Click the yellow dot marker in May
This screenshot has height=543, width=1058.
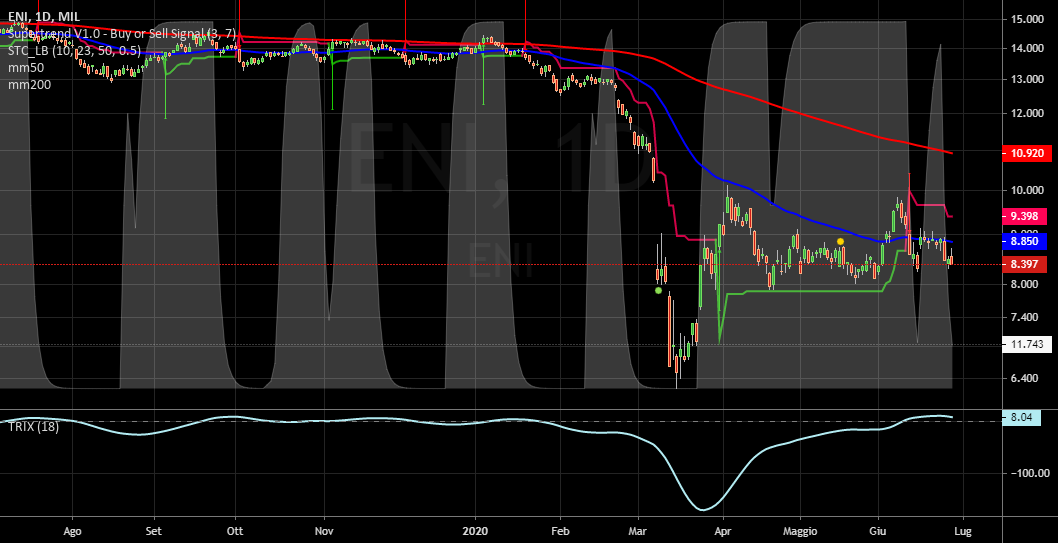[x=840, y=241]
